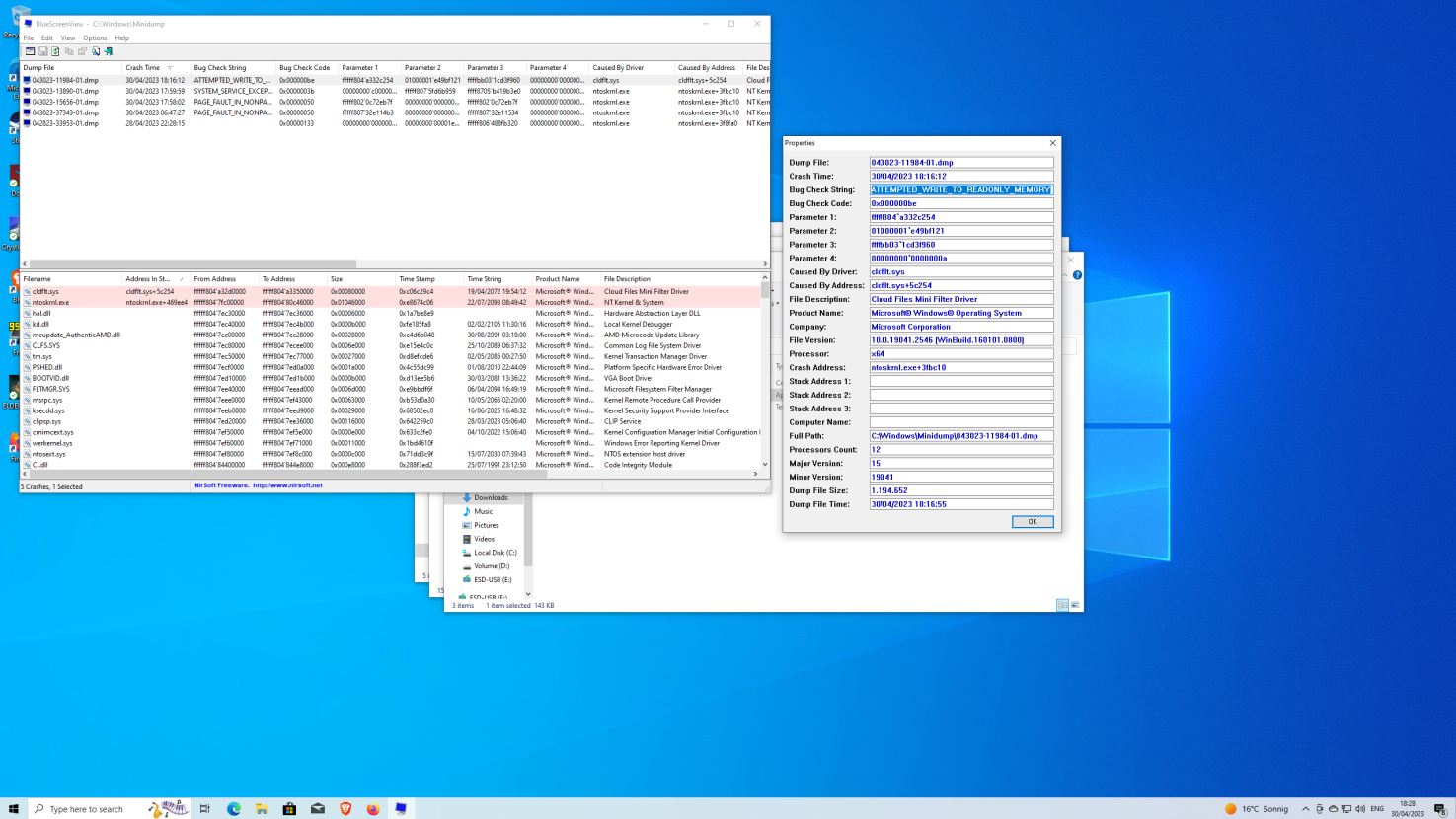Sort lower pane by Time Stamp header
The image size is (1456, 819).
click(x=429, y=279)
